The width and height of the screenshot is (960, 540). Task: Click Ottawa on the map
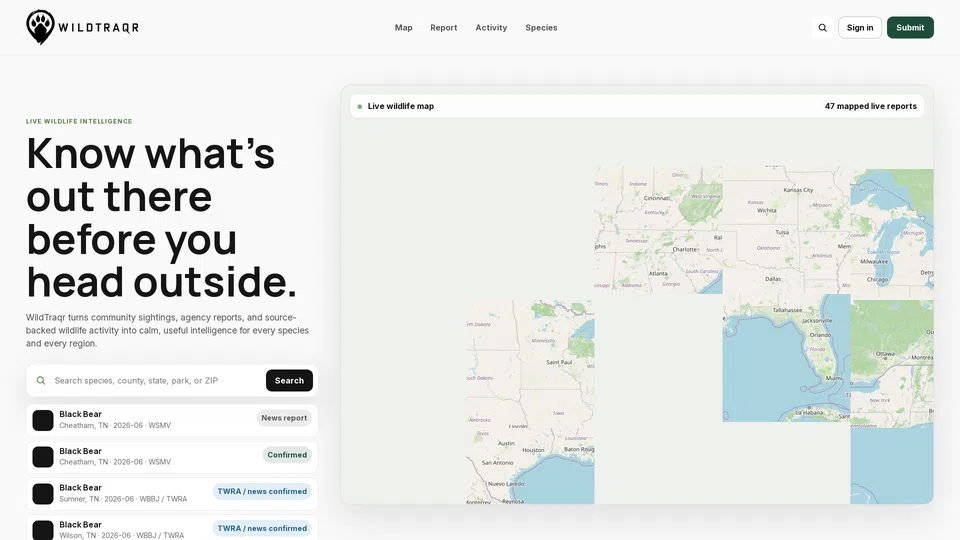[885, 354]
